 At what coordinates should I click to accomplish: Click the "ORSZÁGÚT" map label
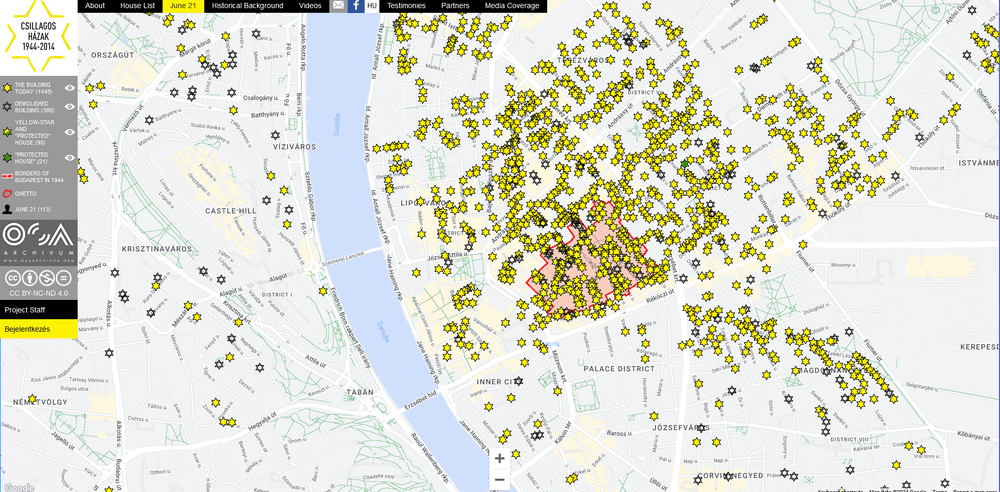pyautogui.click(x=112, y=55)
